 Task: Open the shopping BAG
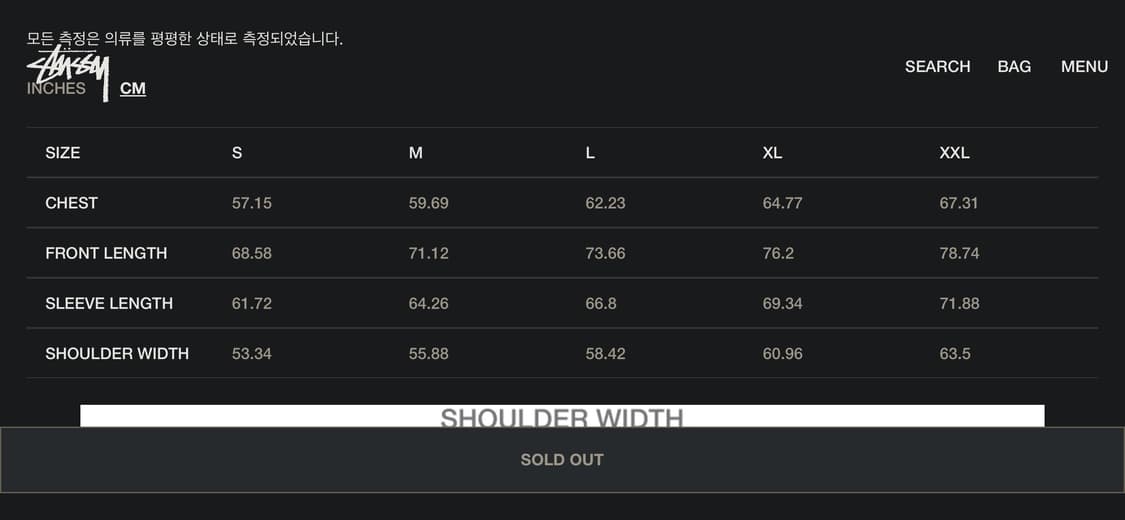(x=1014, y=67)
